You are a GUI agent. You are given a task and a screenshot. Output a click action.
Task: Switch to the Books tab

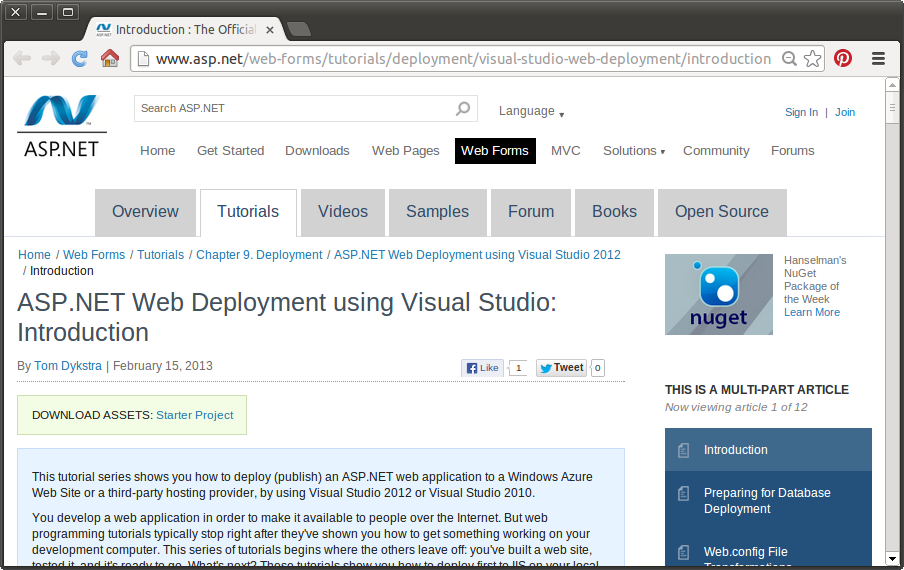(x=615, y=212)
